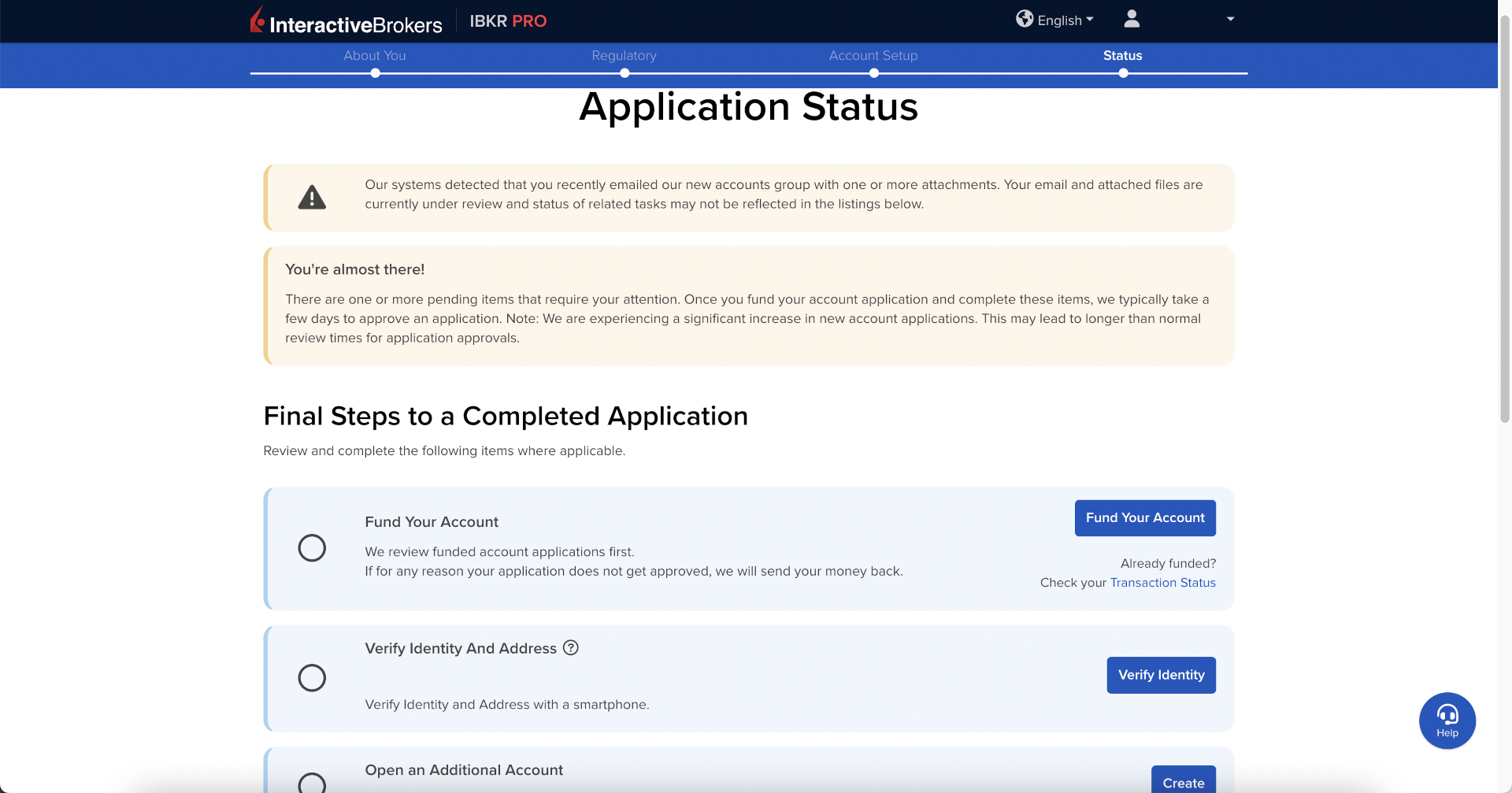Click the globe language icon

(x=1024, y=19)
